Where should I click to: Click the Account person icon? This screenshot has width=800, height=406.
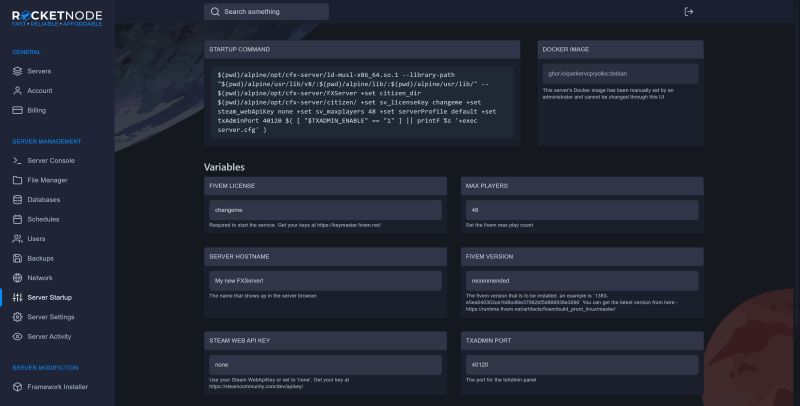point(17,90)
